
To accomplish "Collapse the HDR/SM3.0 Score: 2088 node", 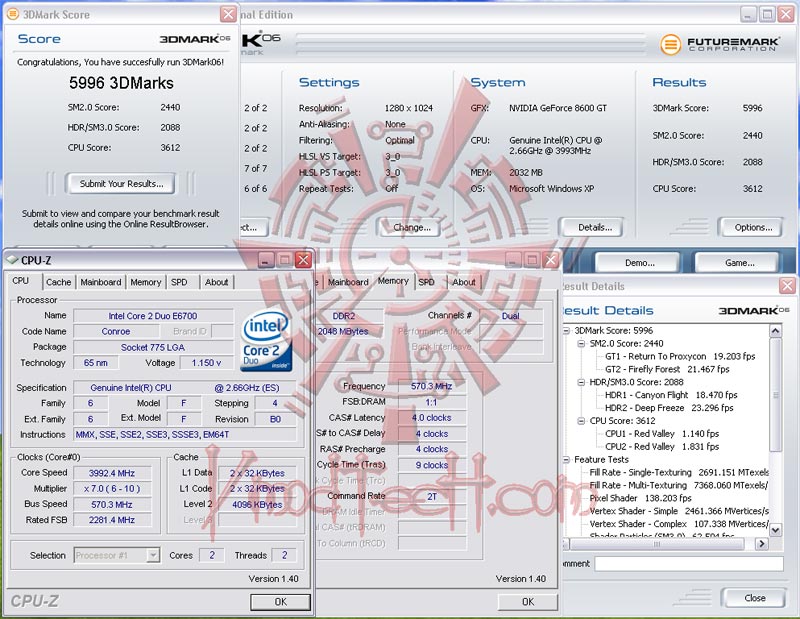I will 581,382.
